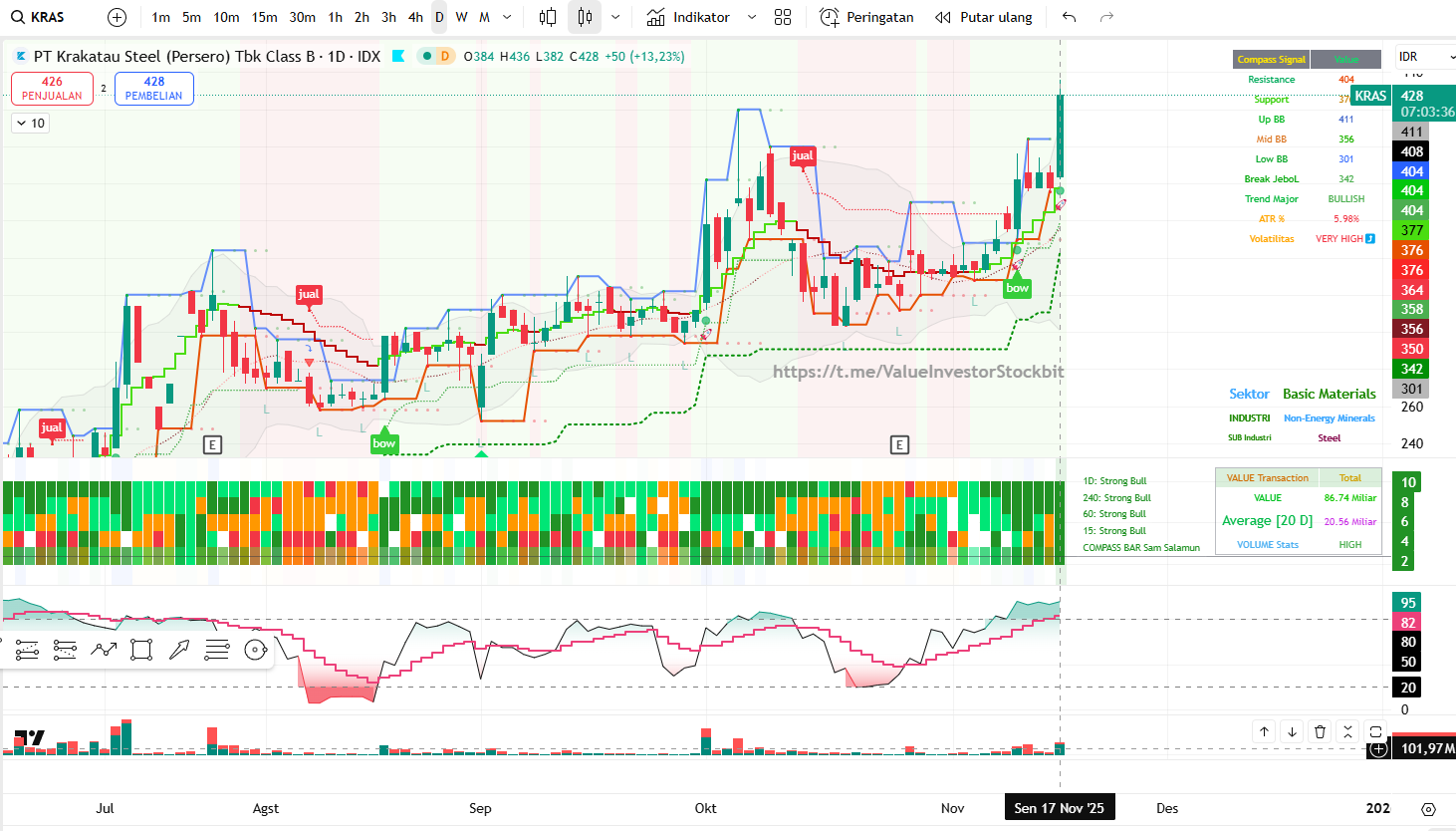The height and width of the screenshot is (831, 1456).
Task: Choose the hollow candles chart style icon
Action: coord(548,17)
